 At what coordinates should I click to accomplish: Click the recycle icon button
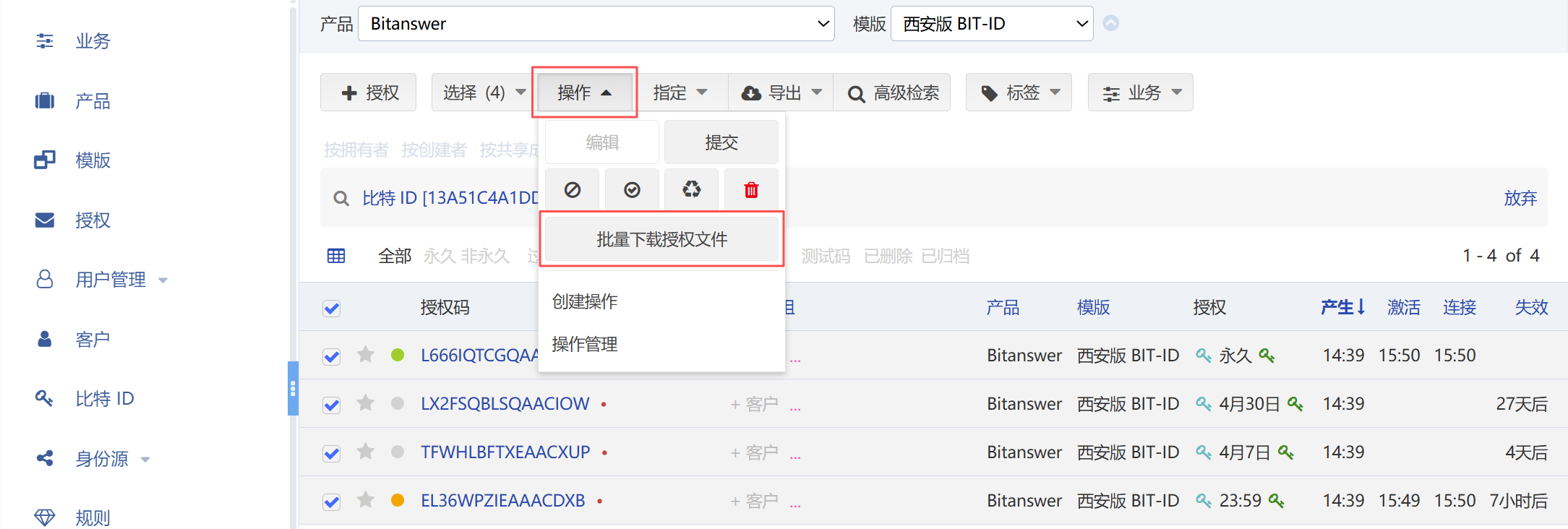click(692, 190)
